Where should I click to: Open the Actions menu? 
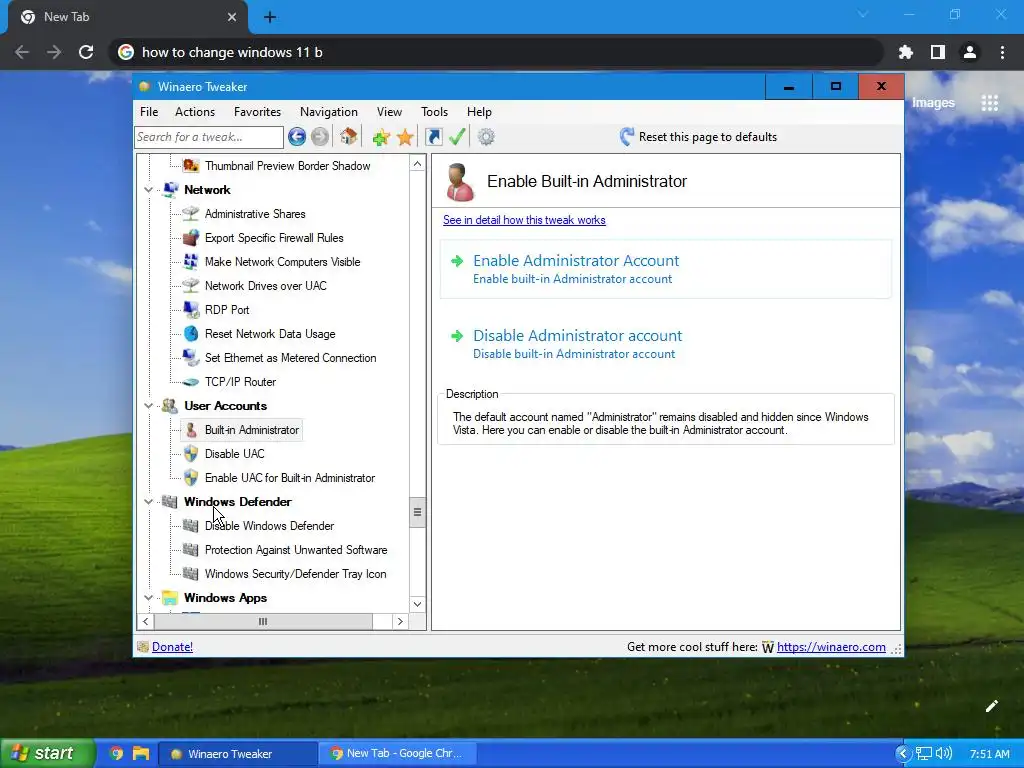pos(195,112)
